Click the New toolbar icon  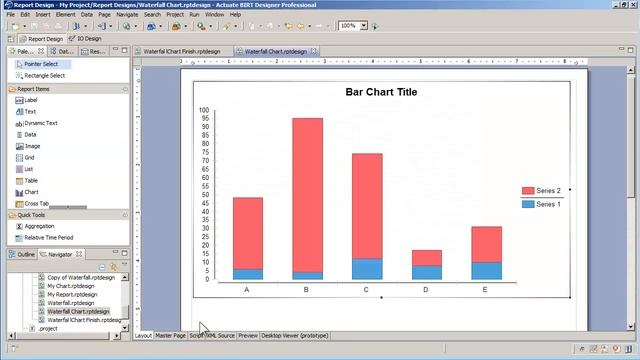point(15,26)
